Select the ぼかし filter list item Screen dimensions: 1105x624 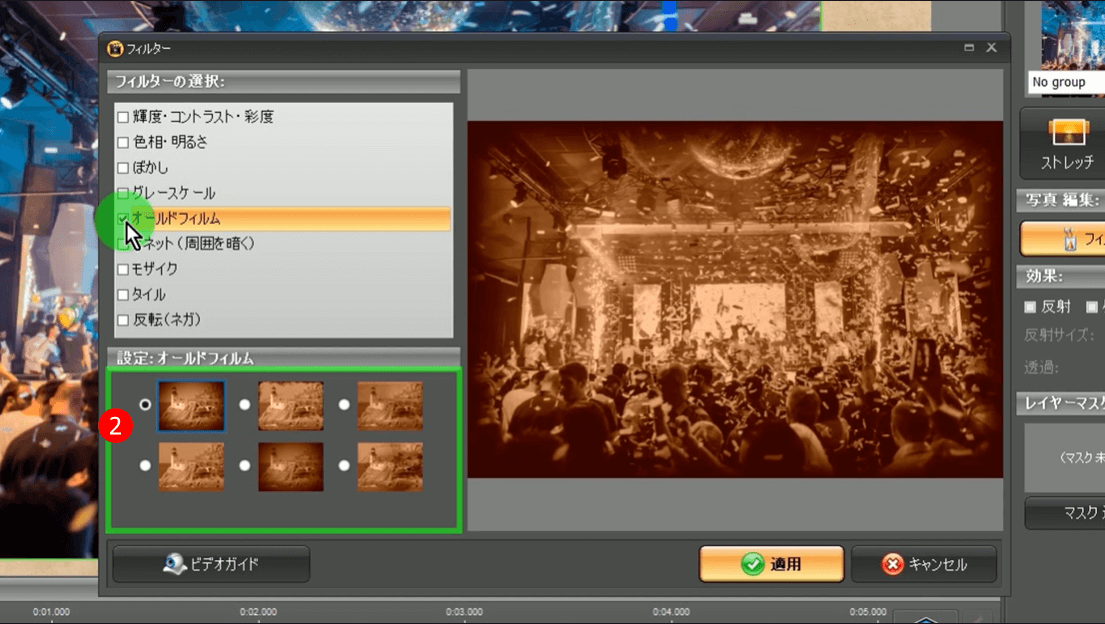click(x=151, y=168)
